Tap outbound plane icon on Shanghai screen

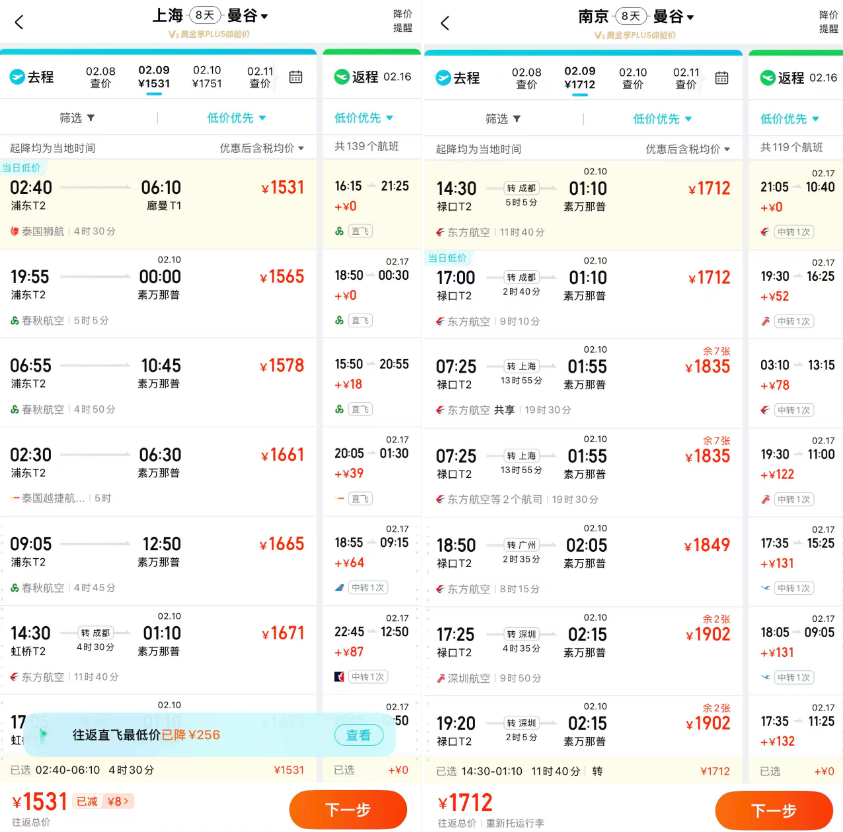(17, 77)
